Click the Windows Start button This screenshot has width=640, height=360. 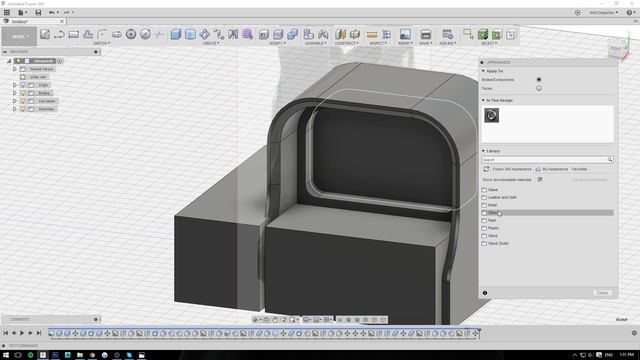(6, 355)
